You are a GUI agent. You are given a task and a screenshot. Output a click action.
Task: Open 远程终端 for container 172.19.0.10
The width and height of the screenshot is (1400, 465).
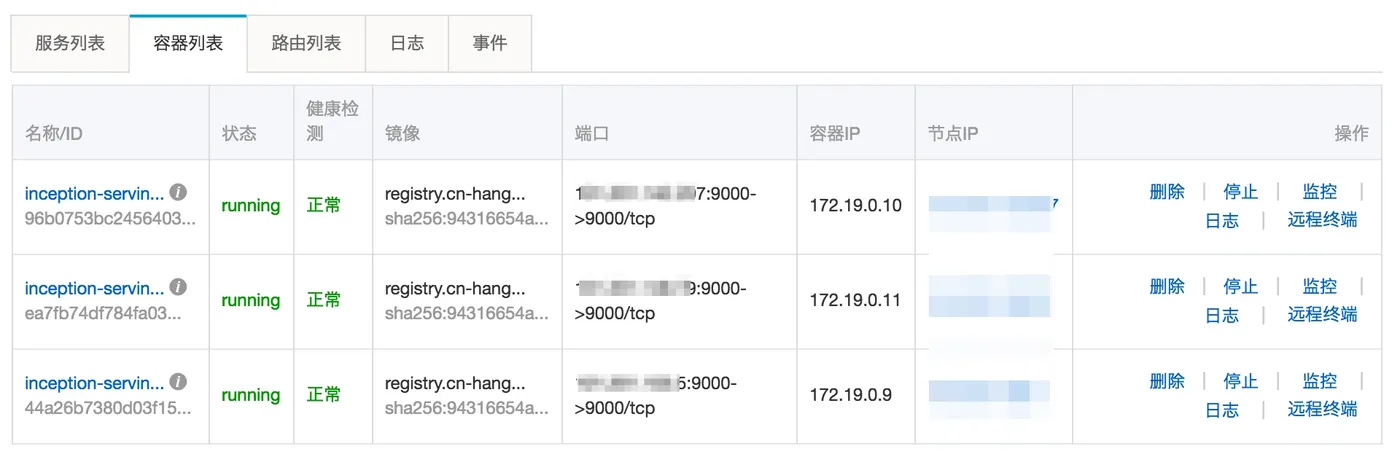[x=1322, y=220]
